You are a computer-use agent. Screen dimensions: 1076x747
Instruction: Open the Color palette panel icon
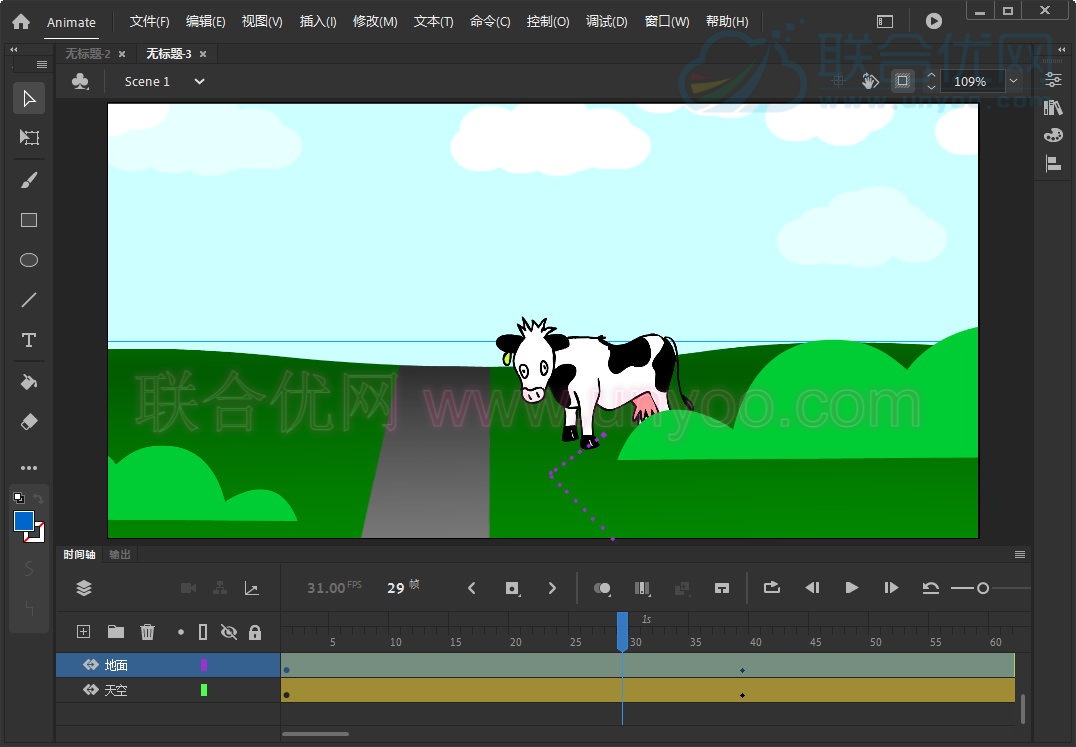click(x=1053, y=135)
